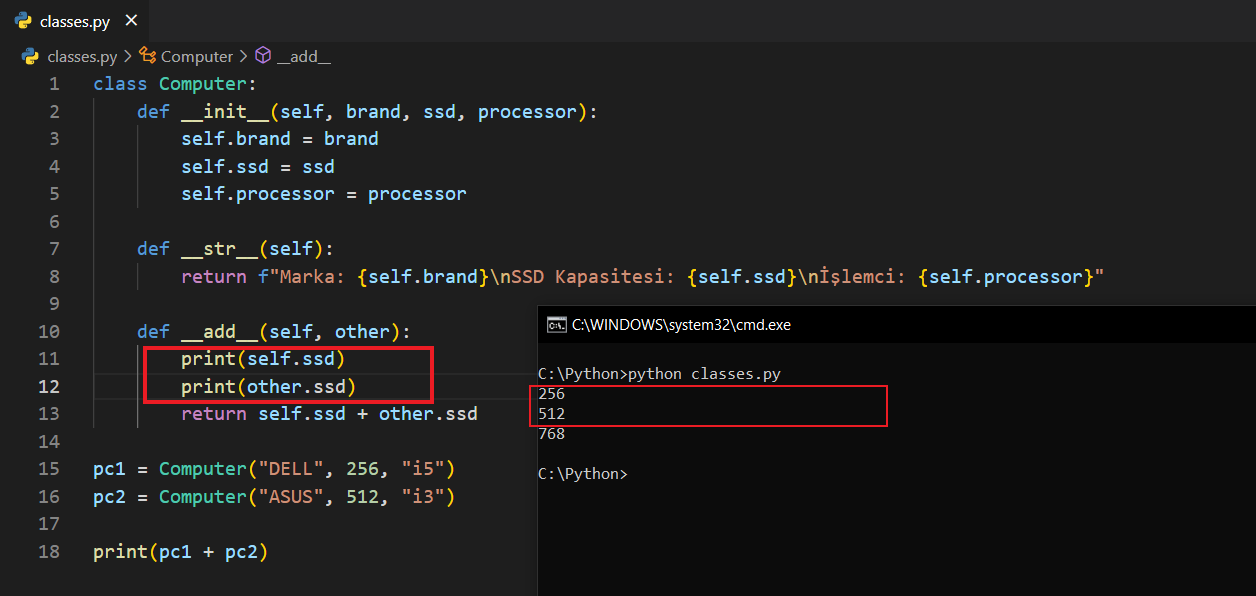Screen dimensions: 1256x596
Task: Expand the chevron after classes.py in breadcrumb
Action: point(127,57)
